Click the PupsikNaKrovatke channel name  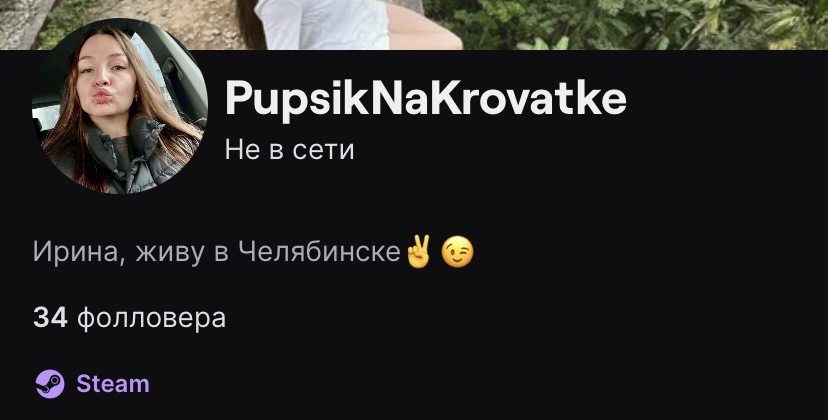tap(425, 98)
